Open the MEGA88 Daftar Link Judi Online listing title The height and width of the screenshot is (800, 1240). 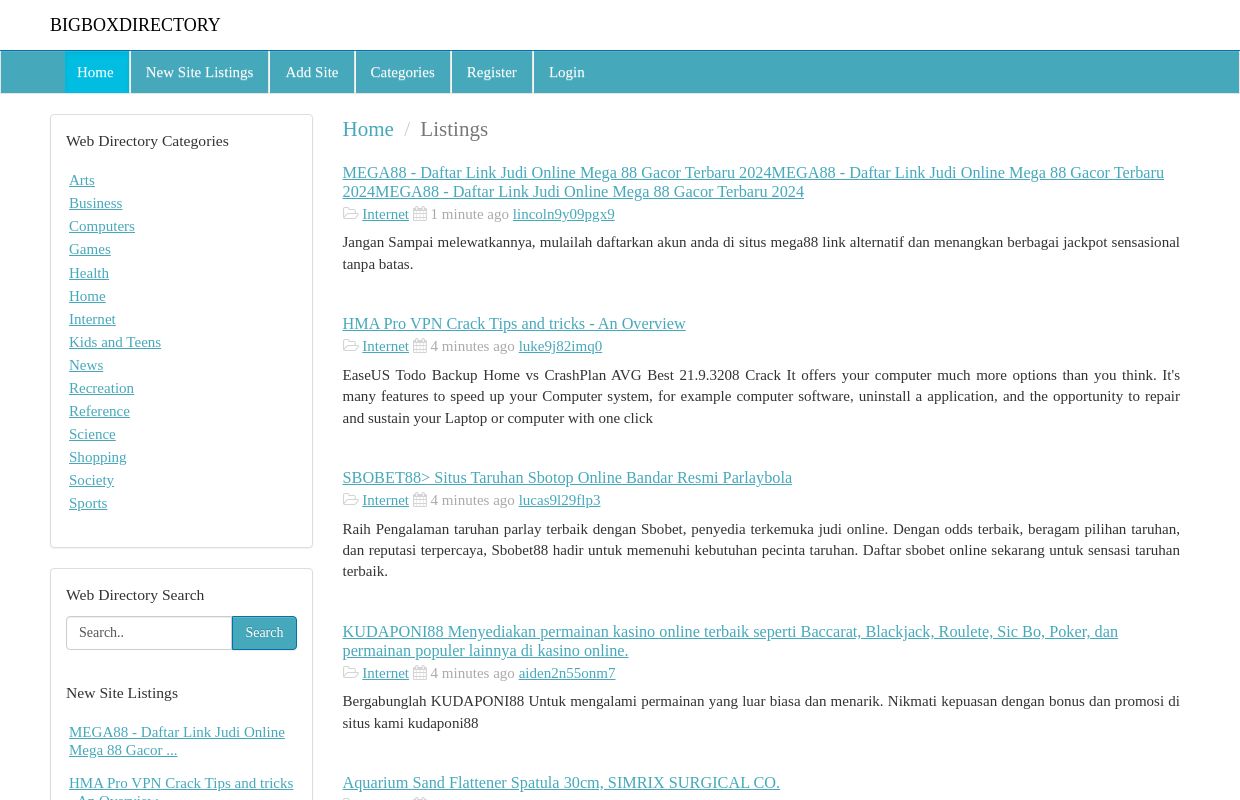point(753,182)
